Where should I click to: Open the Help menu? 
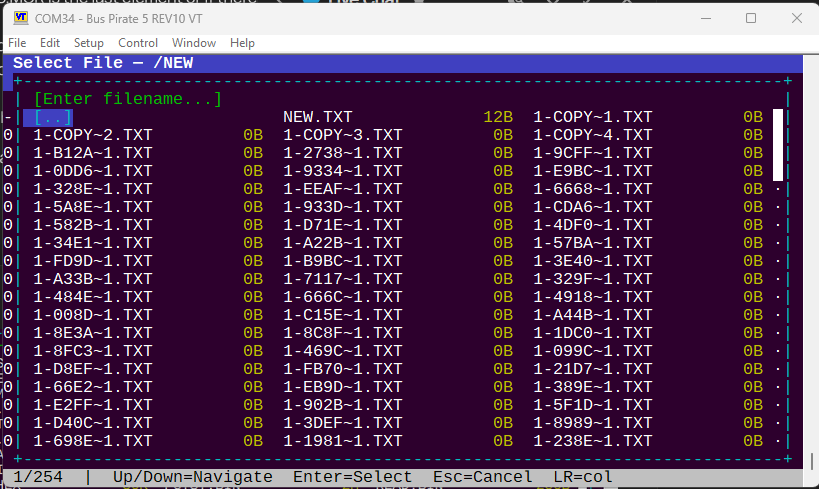click(x=242, y=43)
